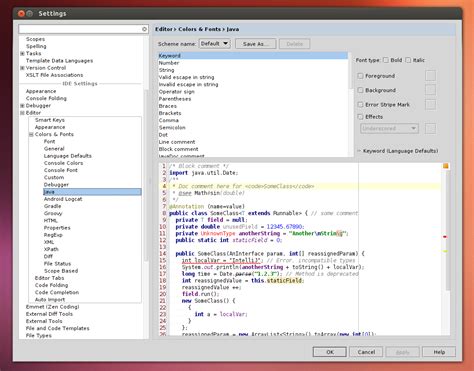Select the Java colors tree item

[x=92, y=192]
